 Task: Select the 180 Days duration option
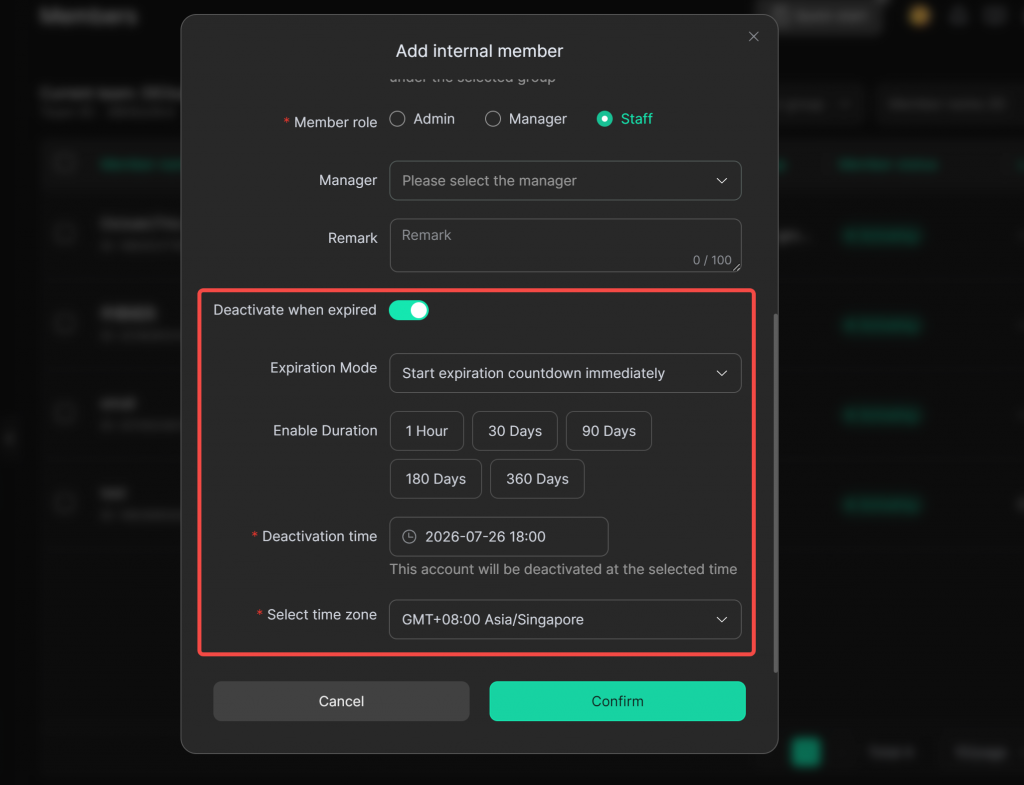(436, 479)
